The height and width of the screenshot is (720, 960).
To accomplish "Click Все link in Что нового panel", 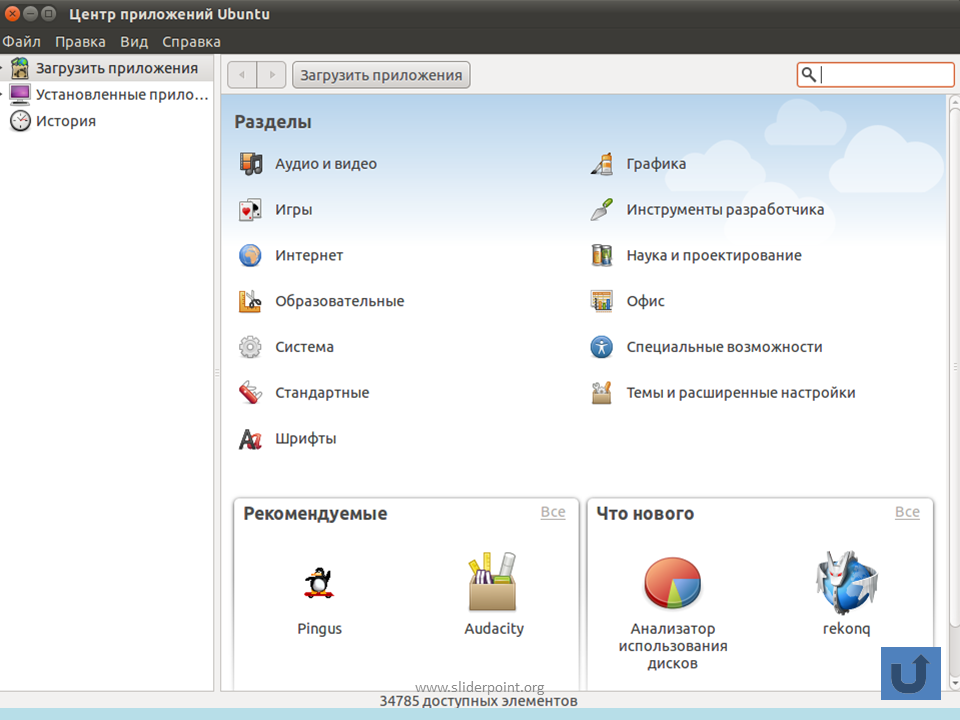I will (907, 512).
